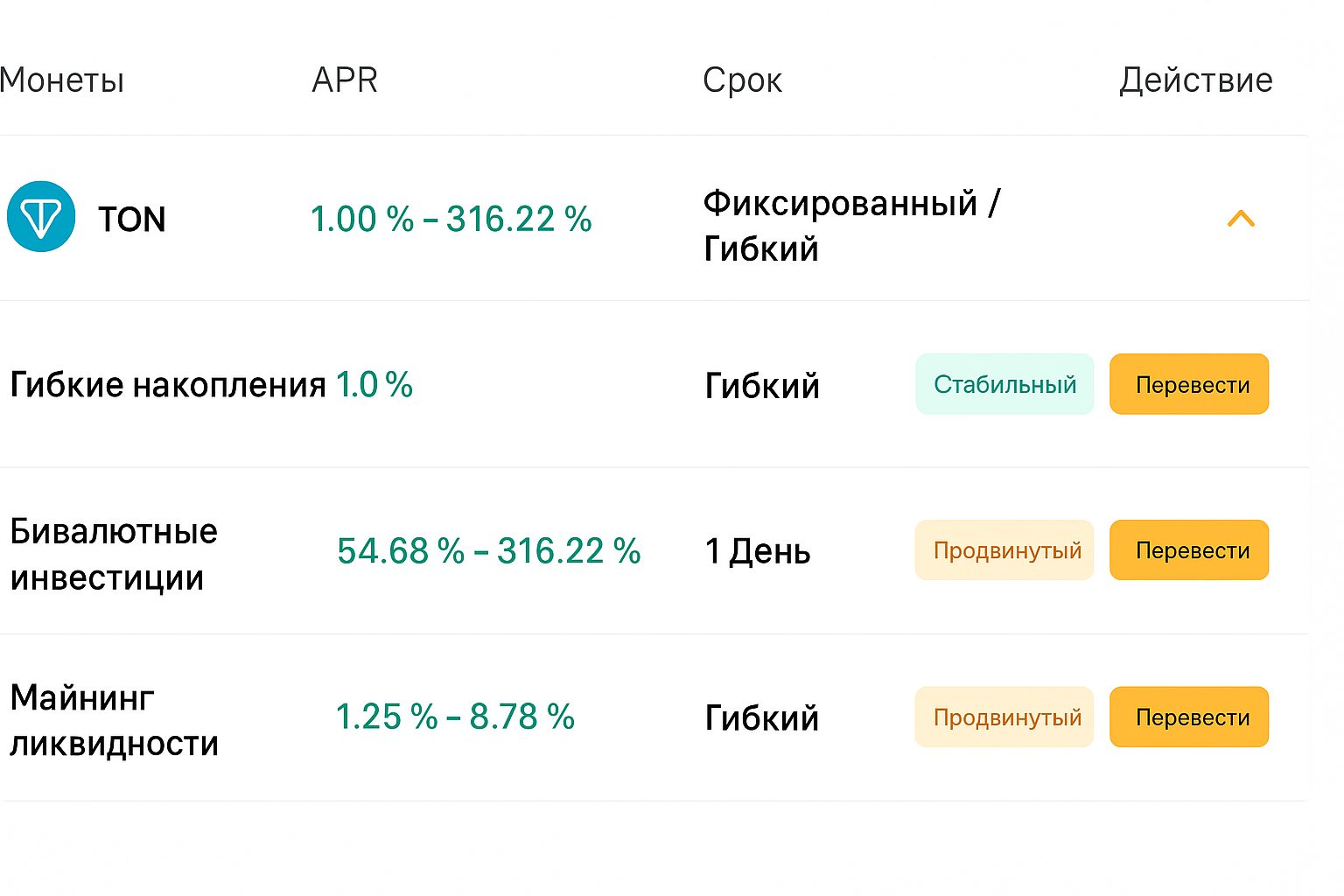
Task: Select the TON coin name
Action: coord(132,219)
